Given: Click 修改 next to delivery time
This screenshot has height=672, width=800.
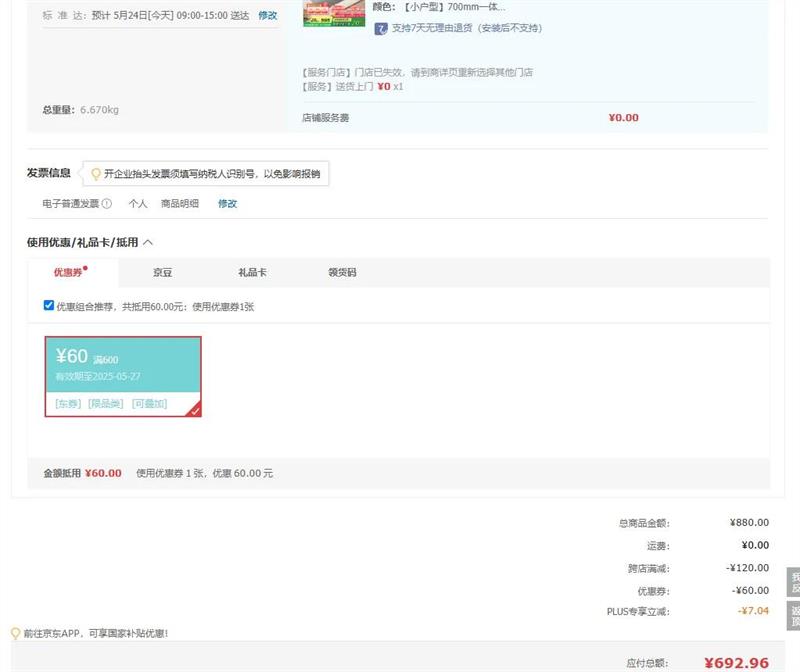Looking at the screenshot, I should [x=268, y=16].
